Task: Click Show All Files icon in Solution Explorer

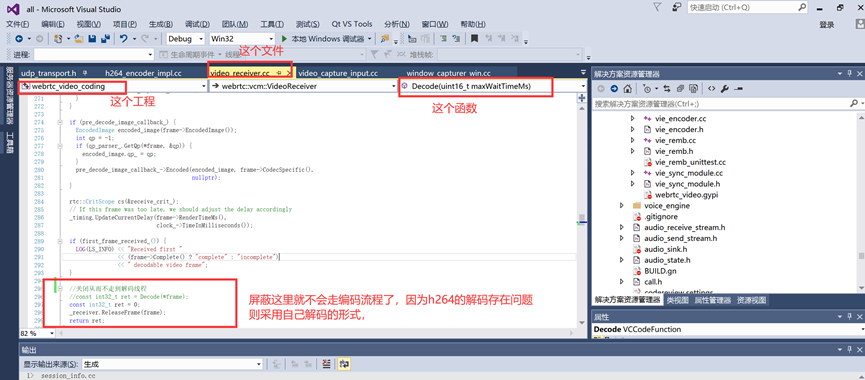Action: (x=693, y=89)
